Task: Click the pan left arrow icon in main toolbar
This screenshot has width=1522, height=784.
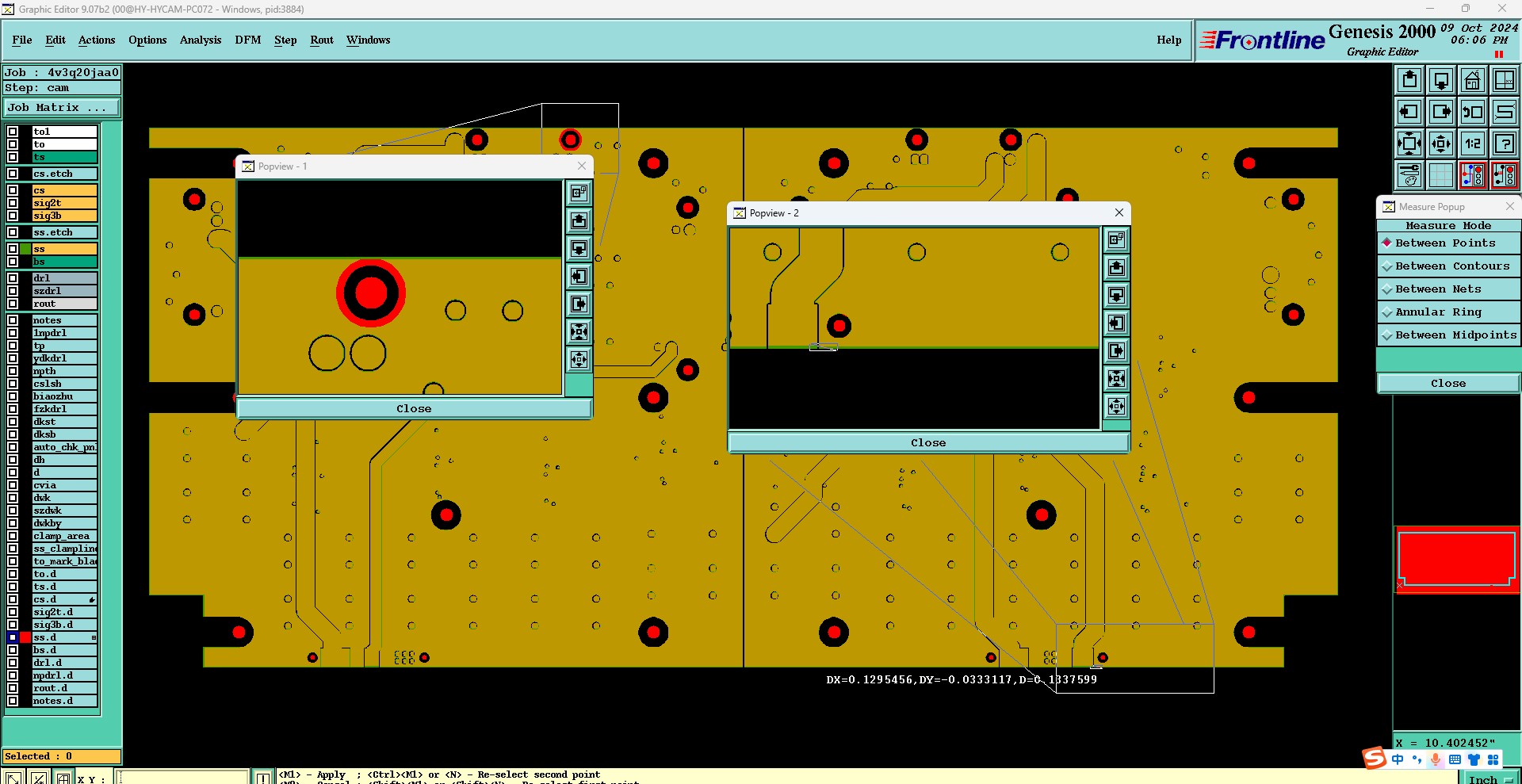Action: point(1409,112)
